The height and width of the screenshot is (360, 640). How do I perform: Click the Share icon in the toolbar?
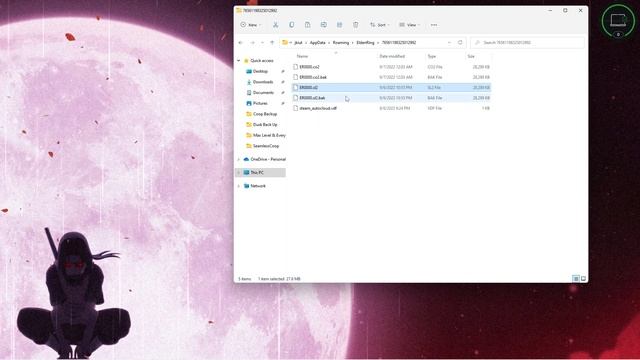click(x=340, y=25)
